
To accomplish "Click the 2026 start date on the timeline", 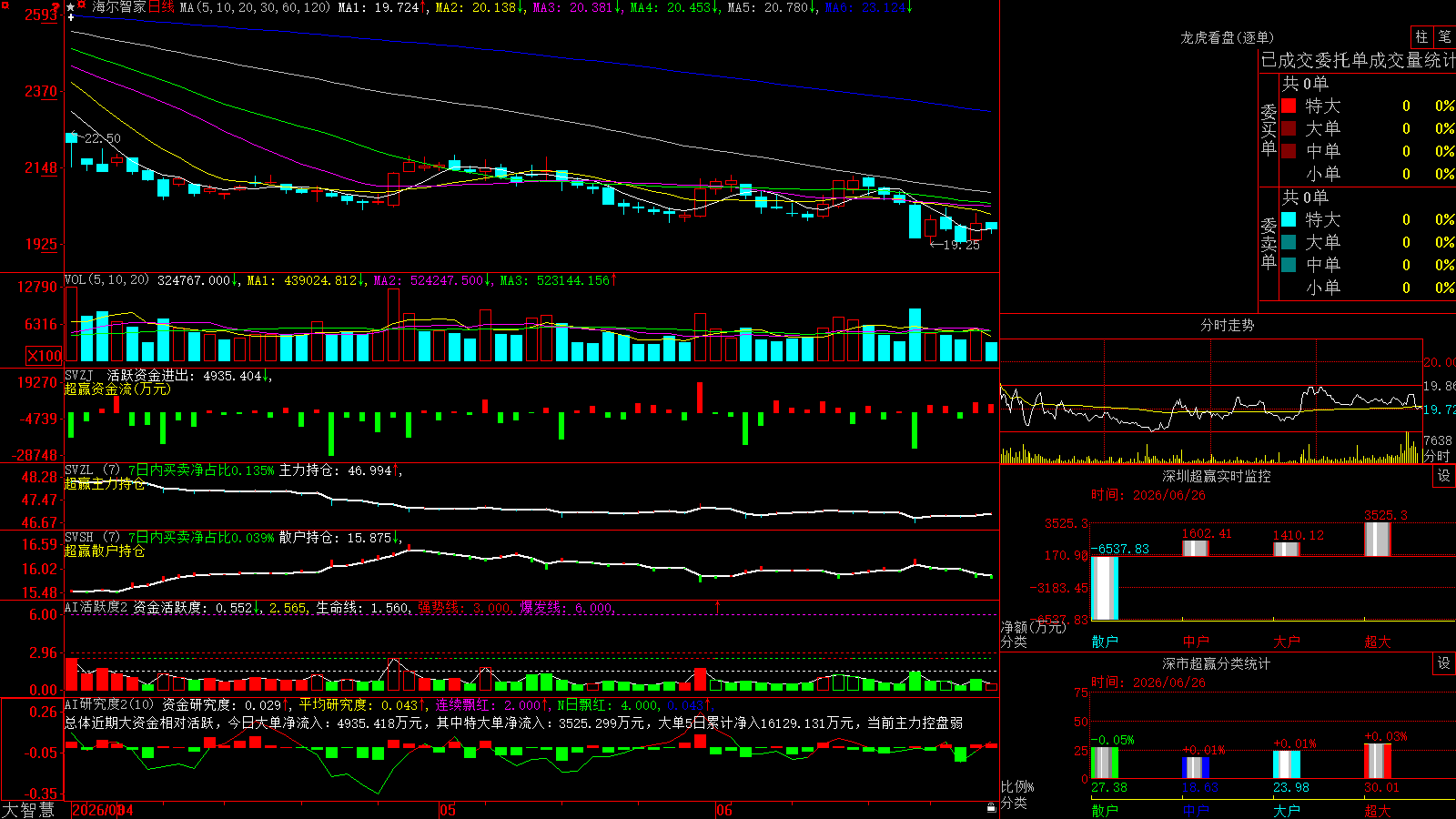I will pos(102,810).
